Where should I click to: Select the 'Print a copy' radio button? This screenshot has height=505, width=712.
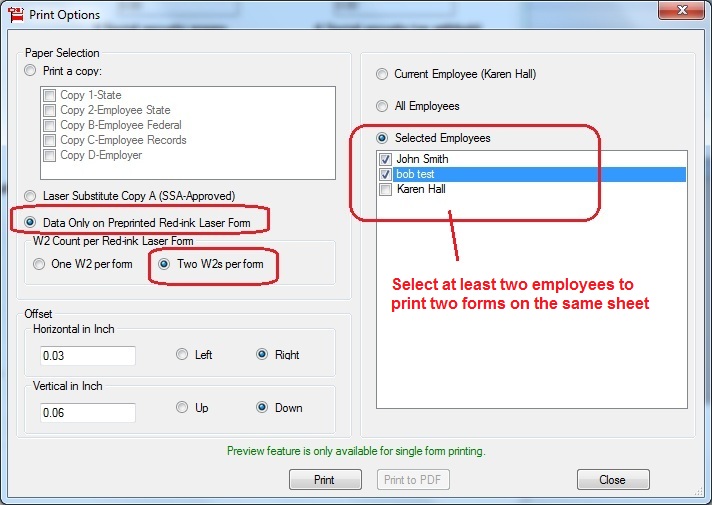click(31, 71)
